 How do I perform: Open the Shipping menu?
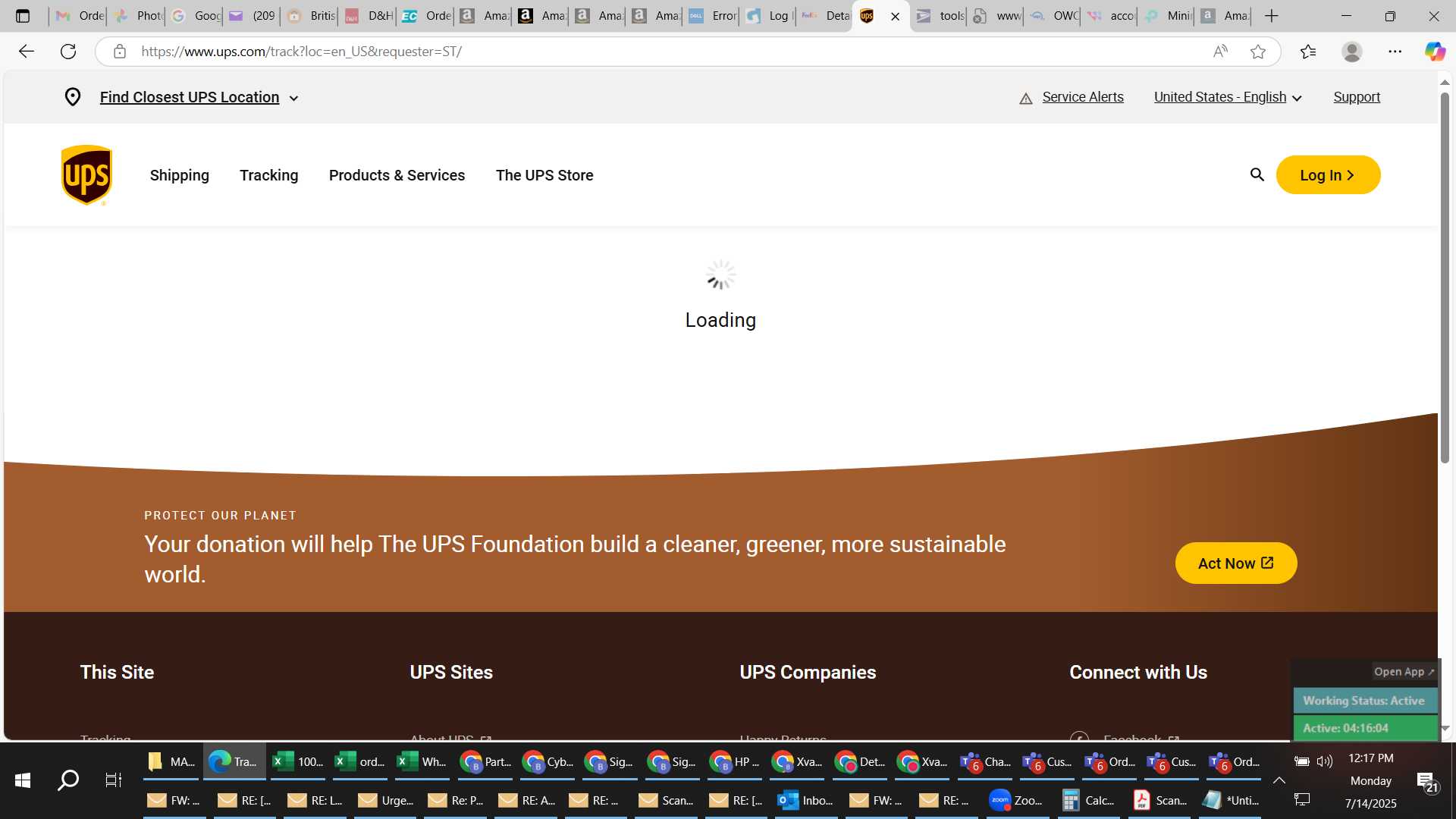pyautogui.click(x=180, y=175)
